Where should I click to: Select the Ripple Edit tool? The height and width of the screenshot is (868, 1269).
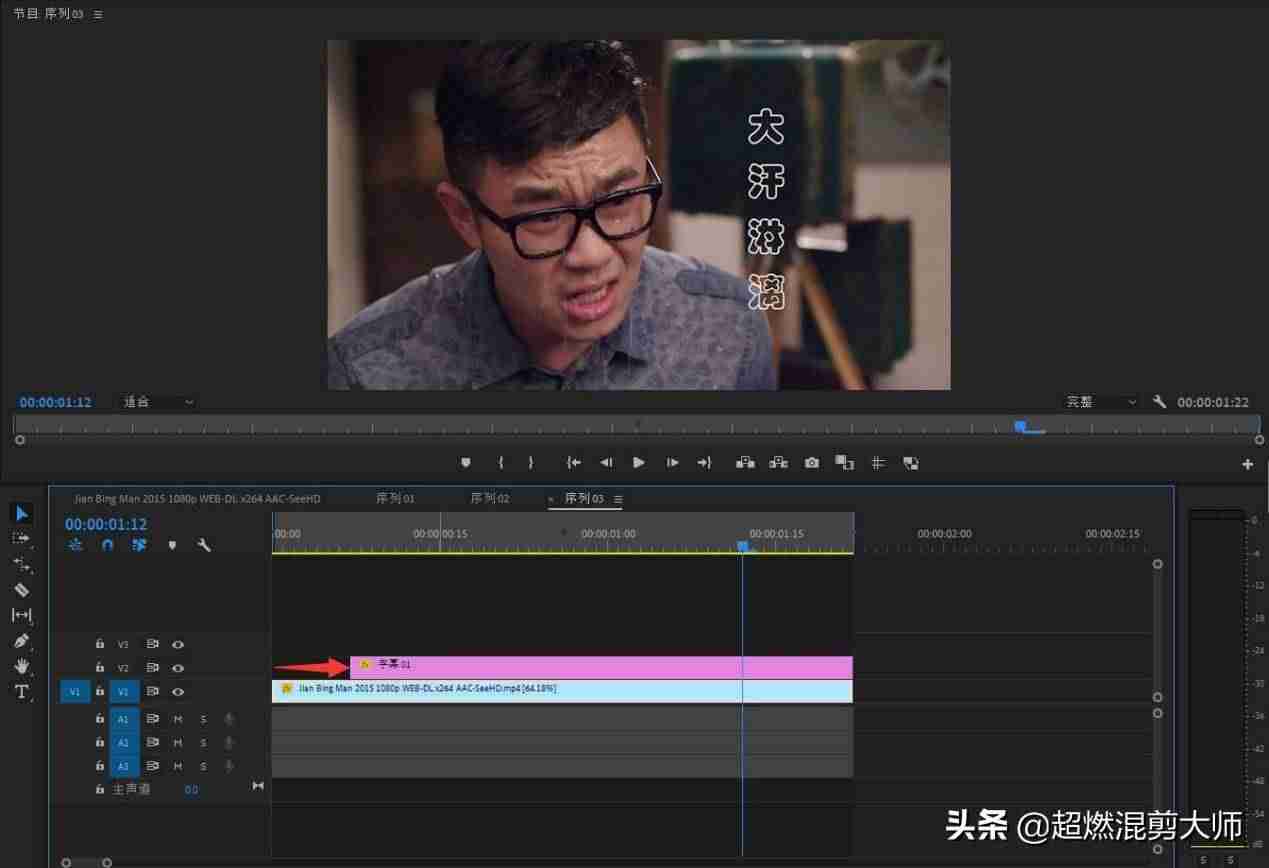pyautogui.click(x=21, y=565)
